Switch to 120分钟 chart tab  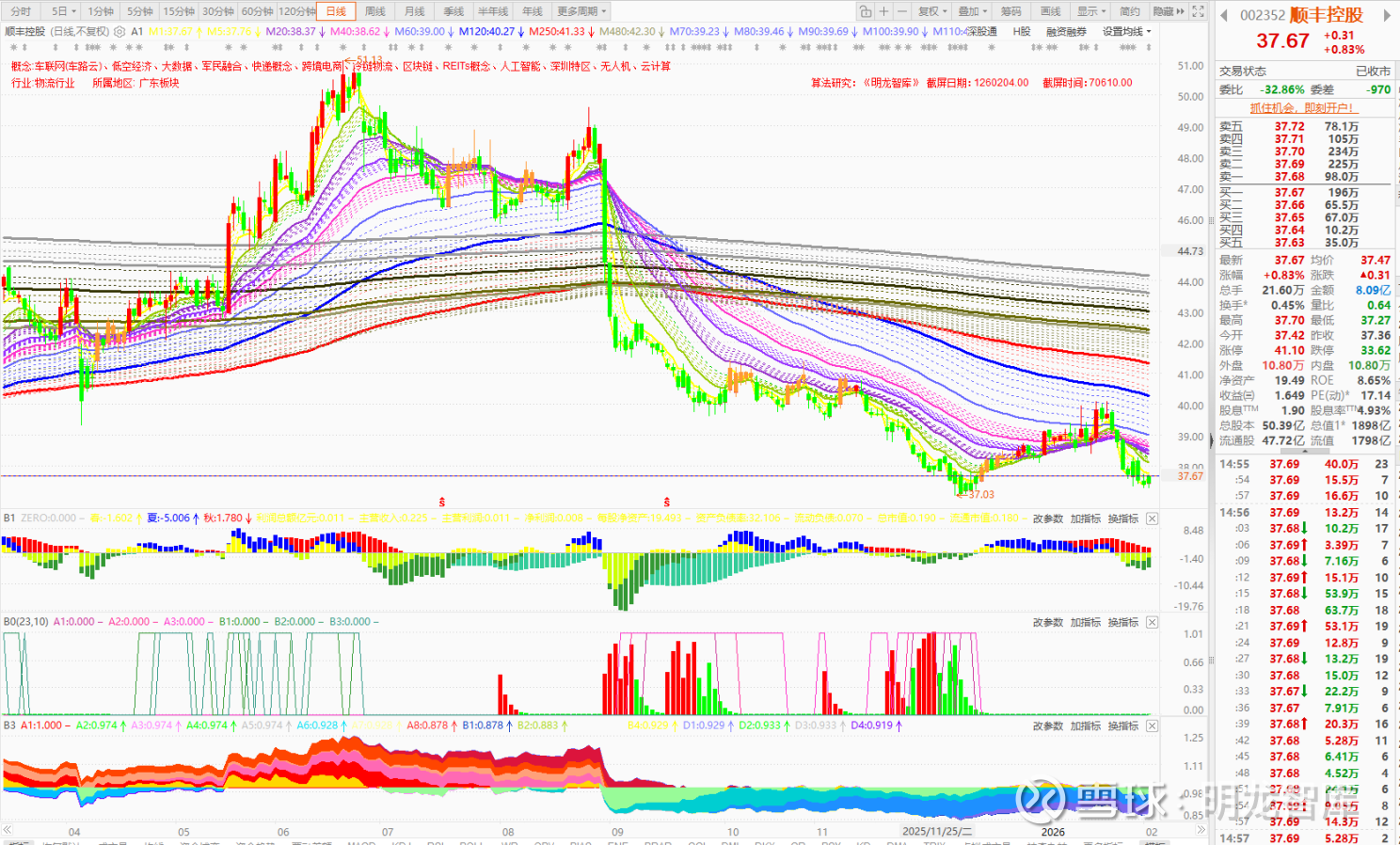coord(296,11)
